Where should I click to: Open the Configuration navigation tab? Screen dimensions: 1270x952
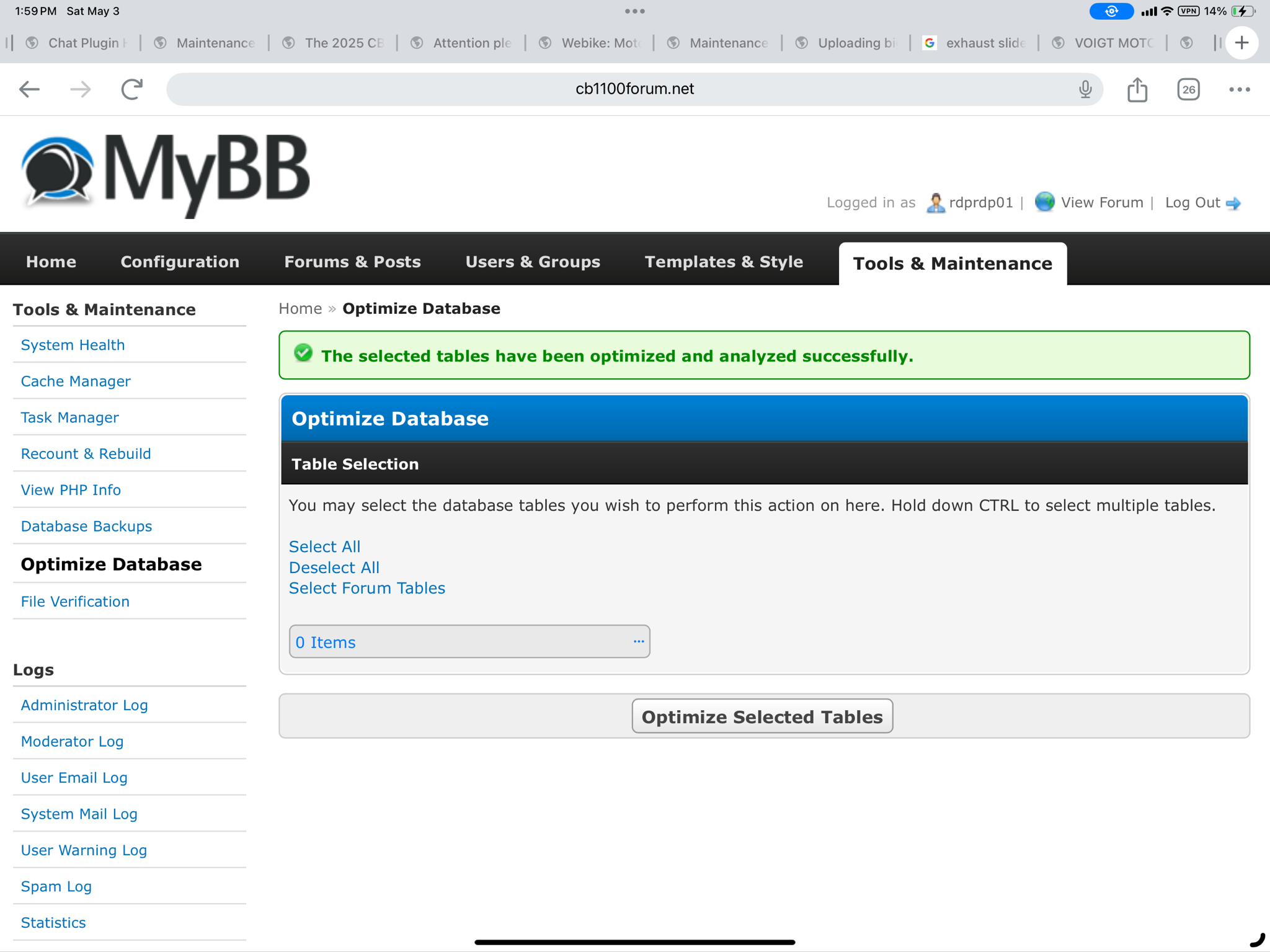coord(180,262)
